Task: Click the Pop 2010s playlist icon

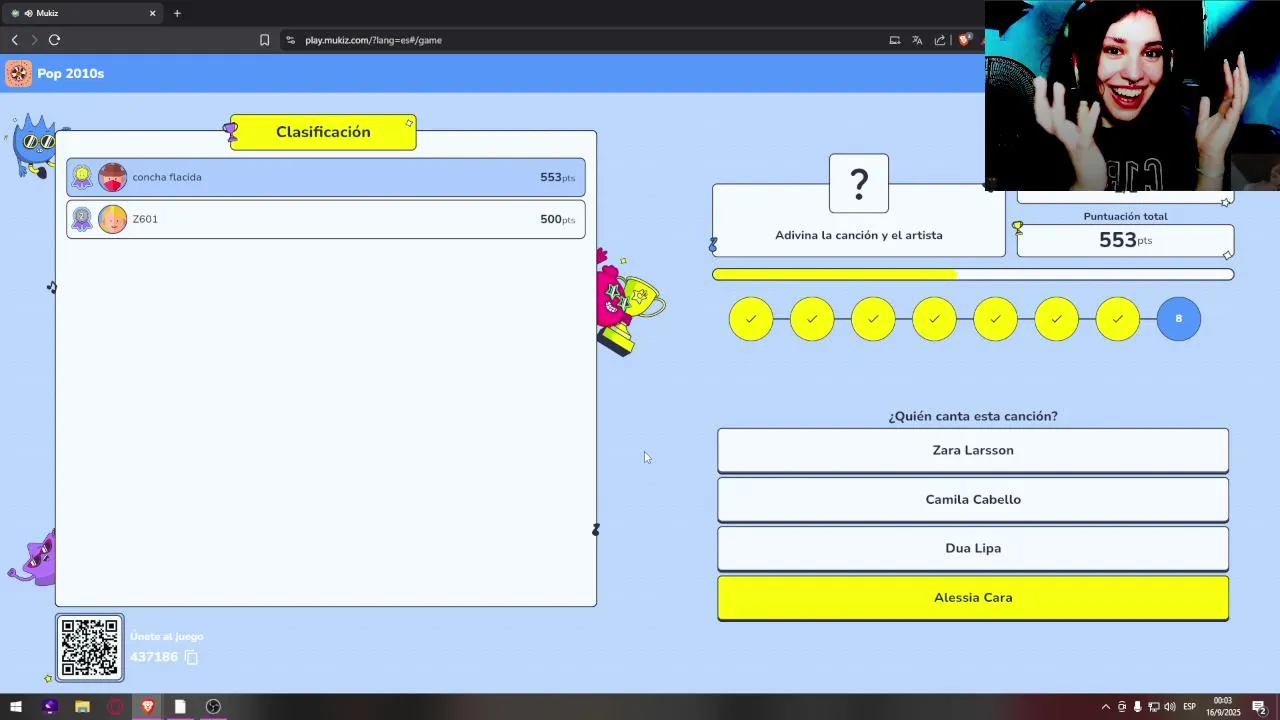Action: tap(18, 73)
